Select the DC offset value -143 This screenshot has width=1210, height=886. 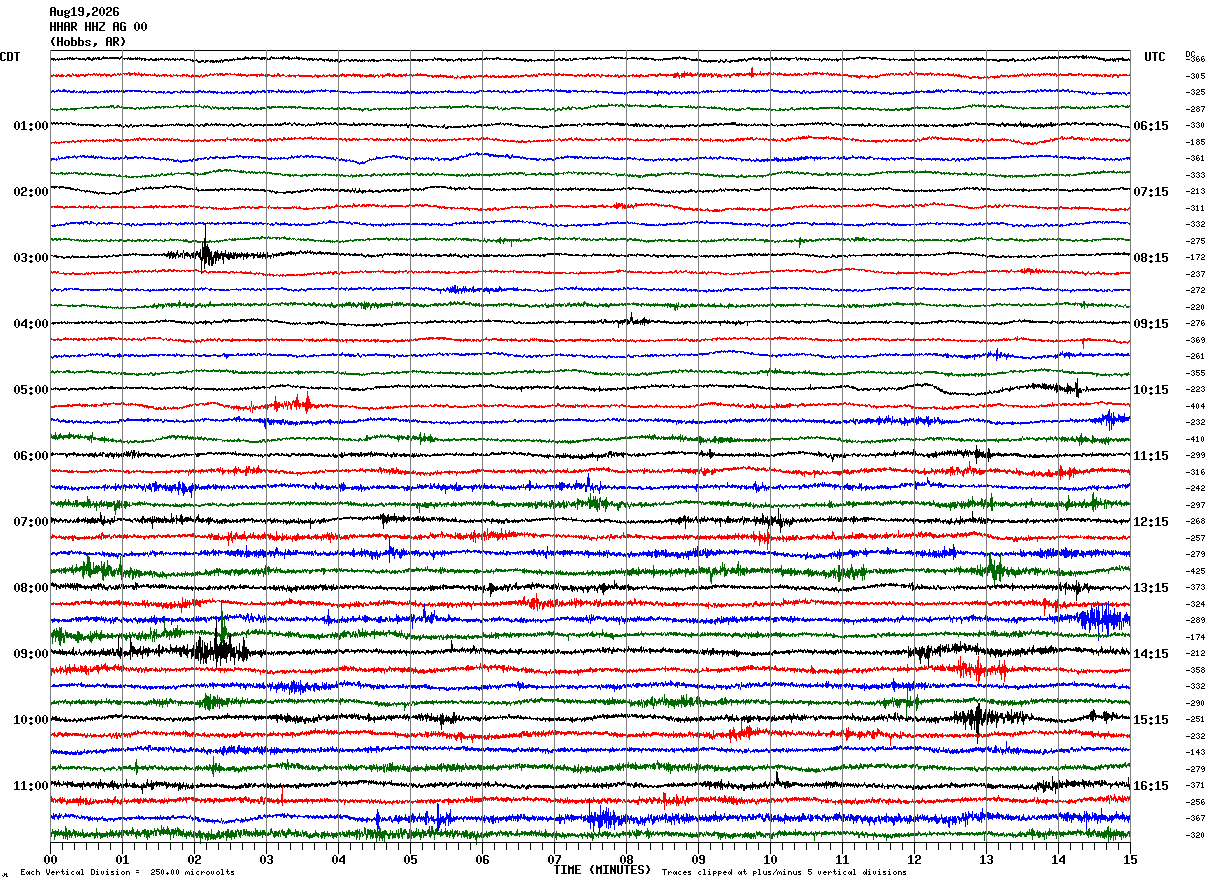[1195, 752]
